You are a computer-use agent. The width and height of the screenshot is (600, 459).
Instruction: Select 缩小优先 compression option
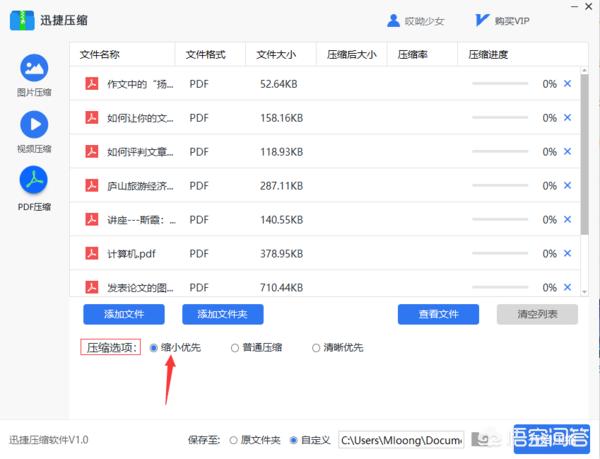coord(153,348)
